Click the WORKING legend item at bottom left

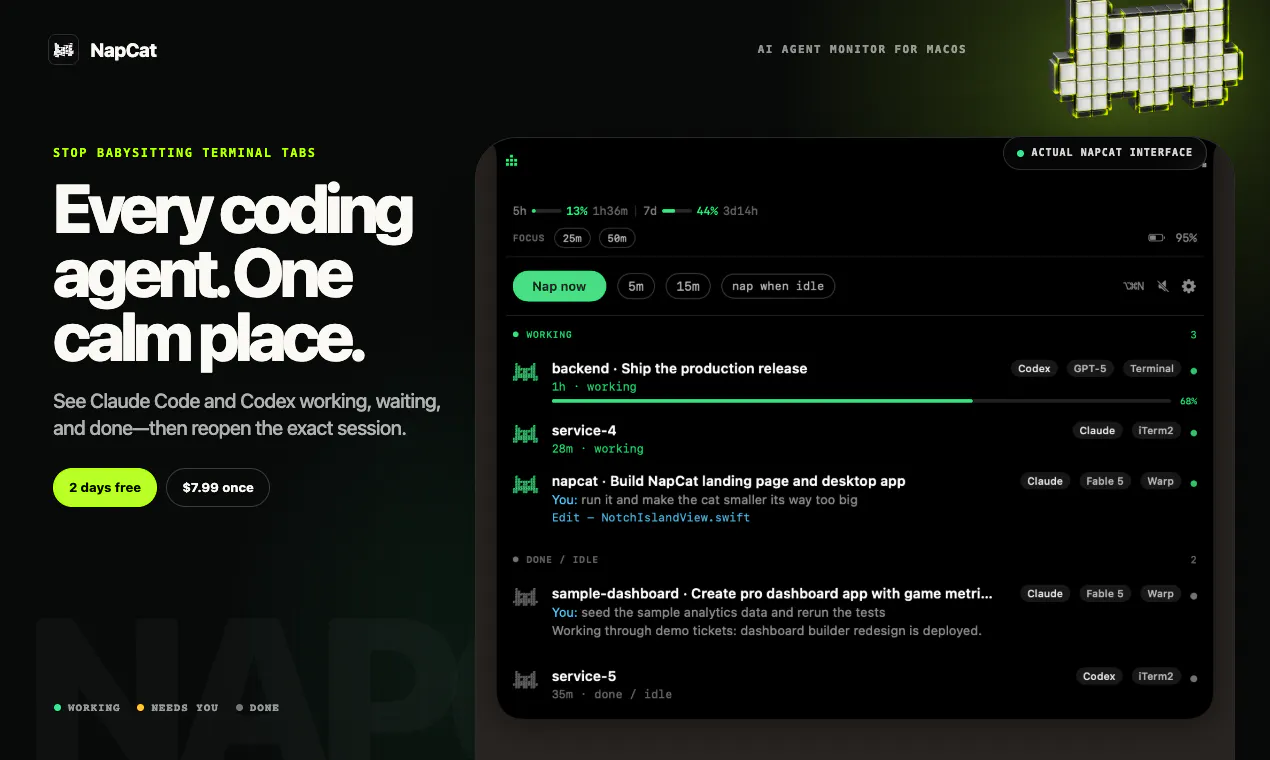86,708
